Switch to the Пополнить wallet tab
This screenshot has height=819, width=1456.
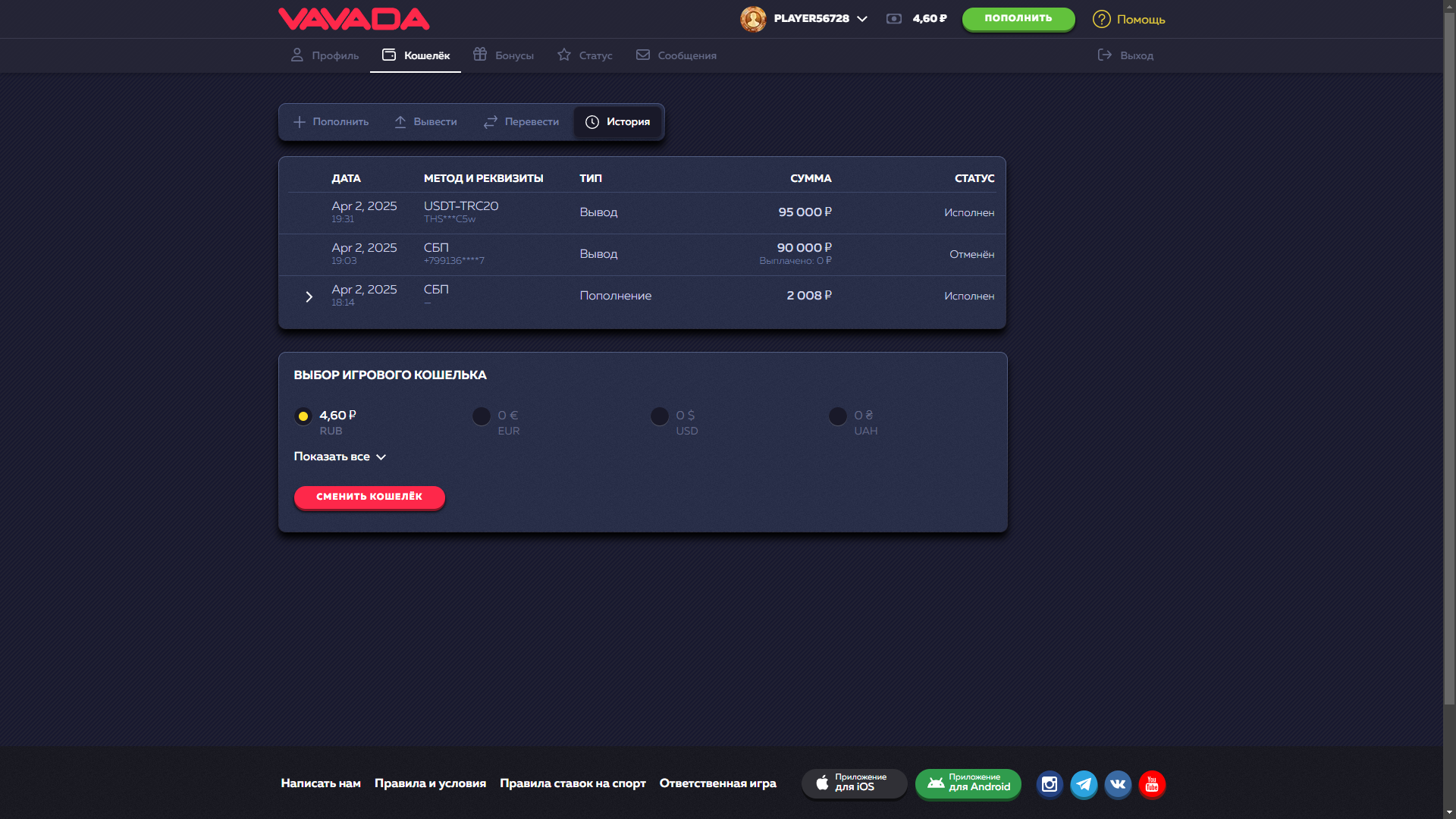point(331,122)
